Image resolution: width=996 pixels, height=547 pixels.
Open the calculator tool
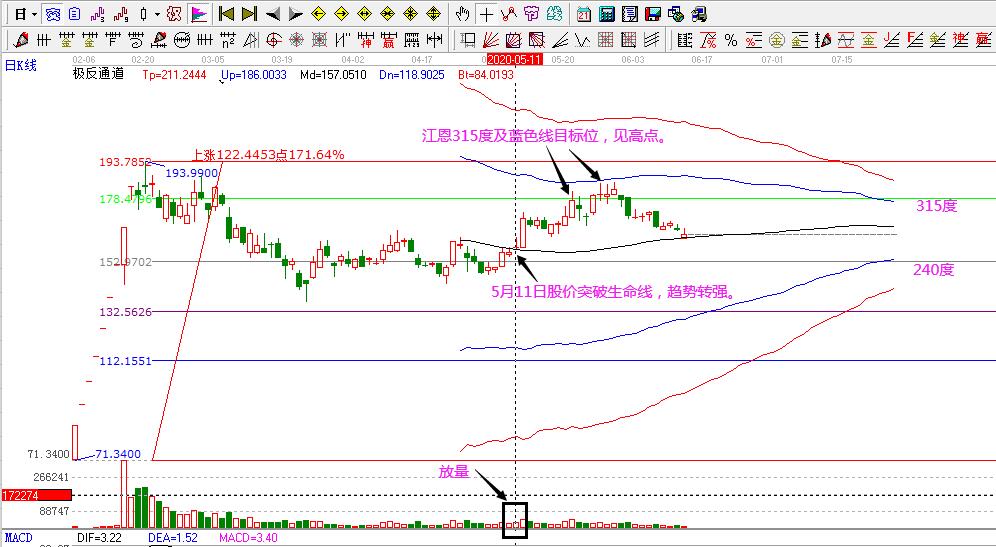(606, 14)
